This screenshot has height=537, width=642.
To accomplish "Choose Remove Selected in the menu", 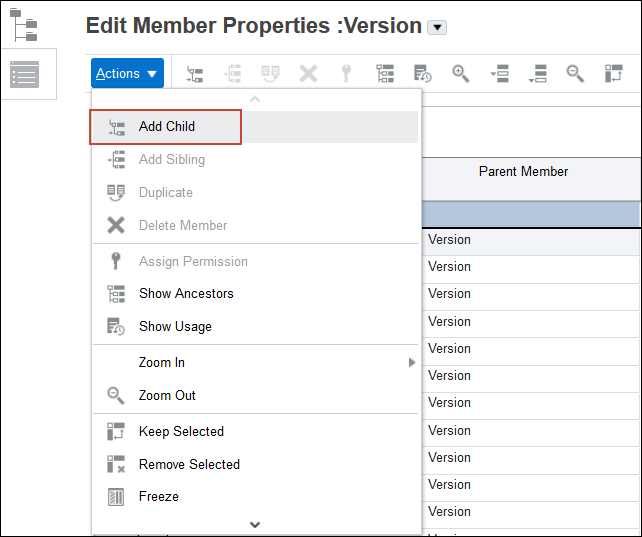I will tap(255, 465).
